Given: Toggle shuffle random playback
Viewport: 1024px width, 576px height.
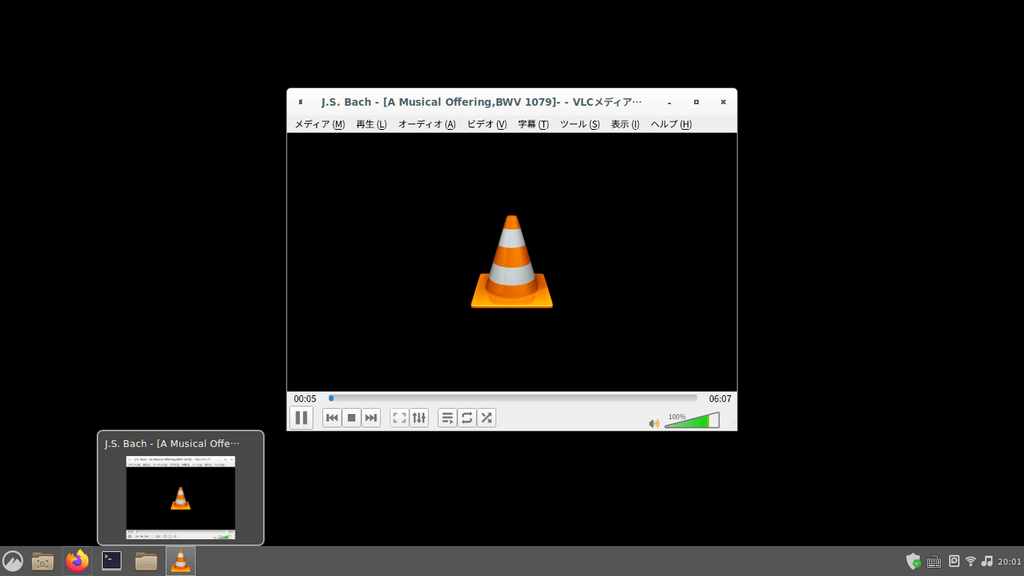Looking at the screenshot, I should 487,417.
